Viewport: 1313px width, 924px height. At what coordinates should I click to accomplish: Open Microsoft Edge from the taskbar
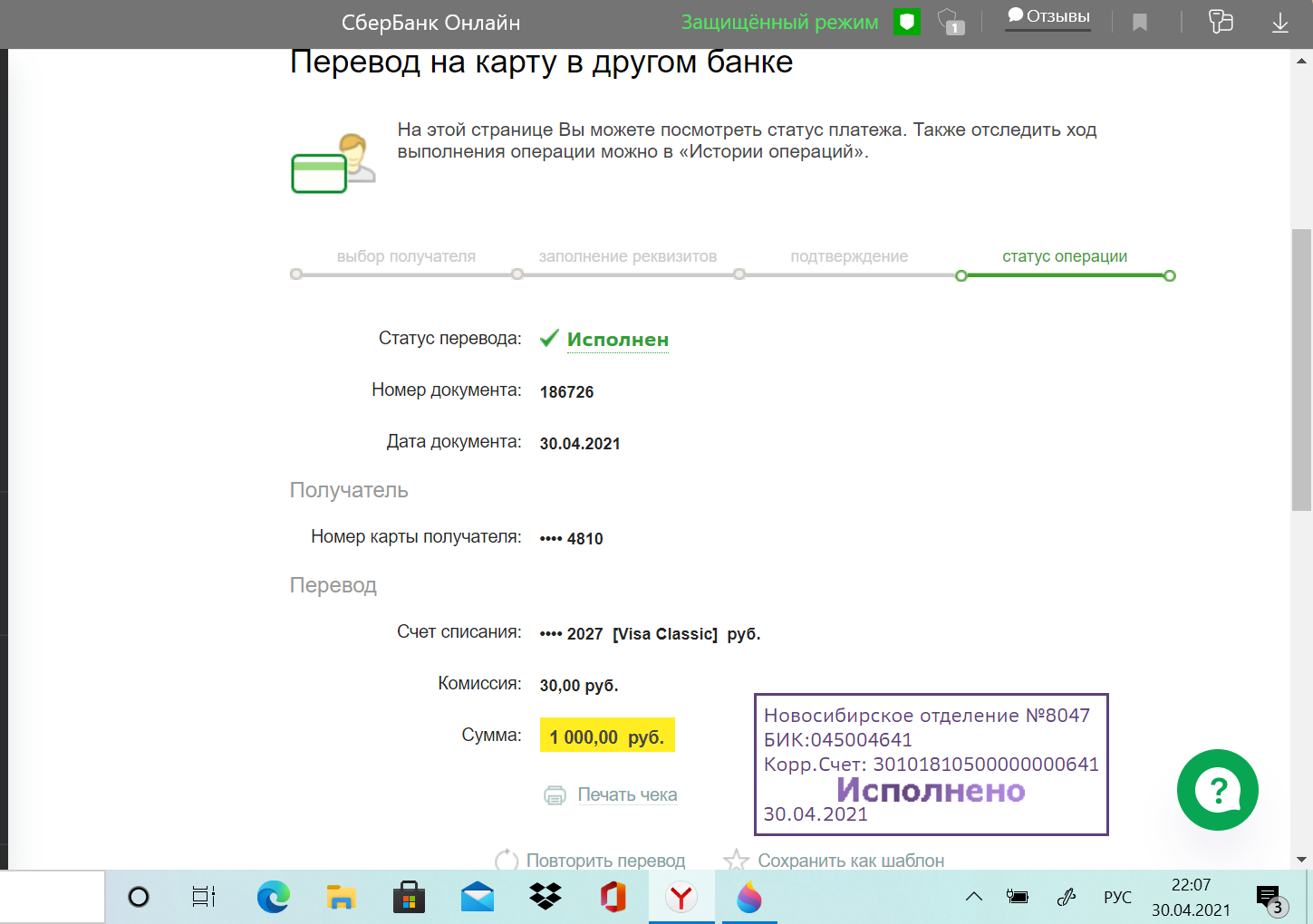pos(273,897)
